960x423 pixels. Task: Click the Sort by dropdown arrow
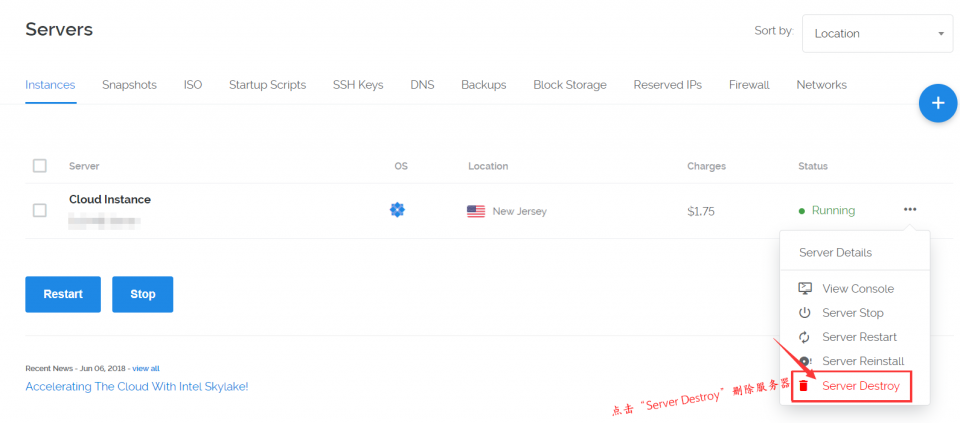tap(941, 34)
